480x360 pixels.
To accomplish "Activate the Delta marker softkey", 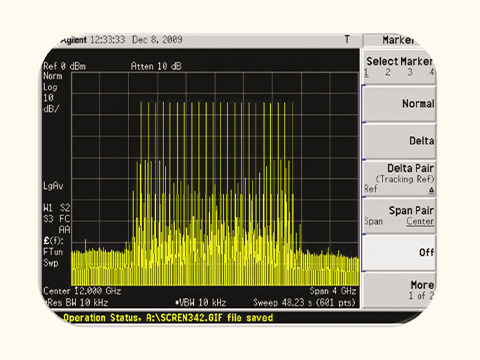I will [399, 141].
